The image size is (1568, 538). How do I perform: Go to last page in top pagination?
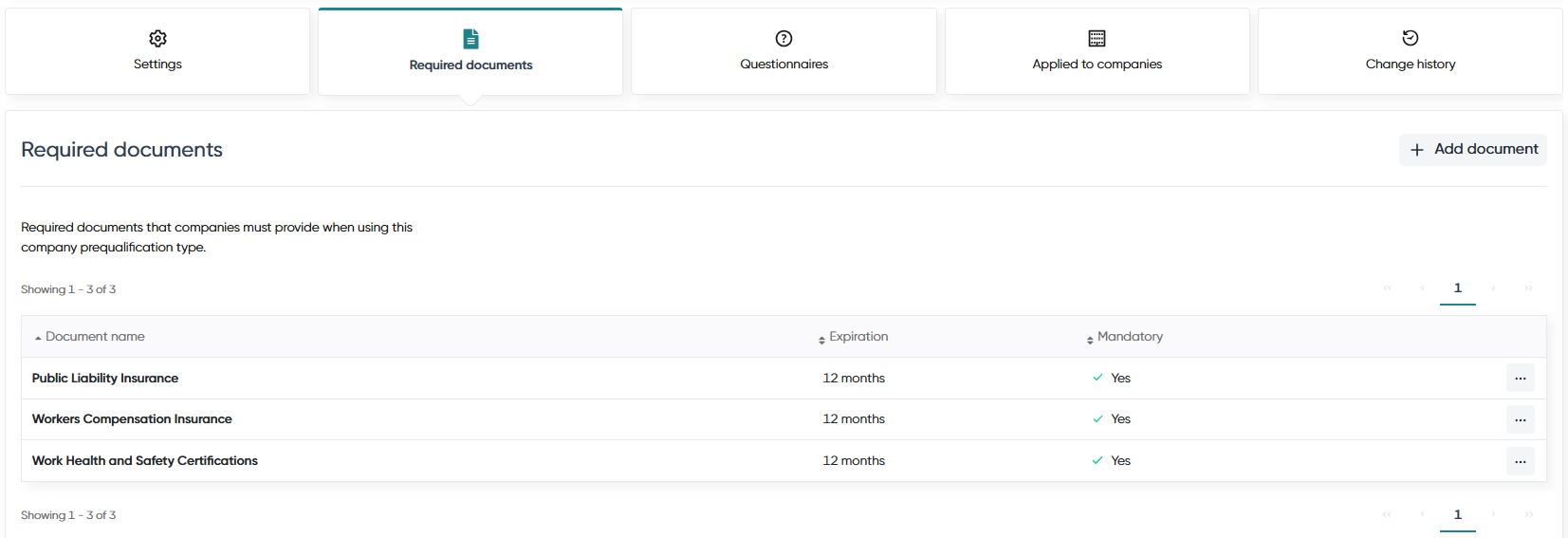click(x=1528, y=288)
